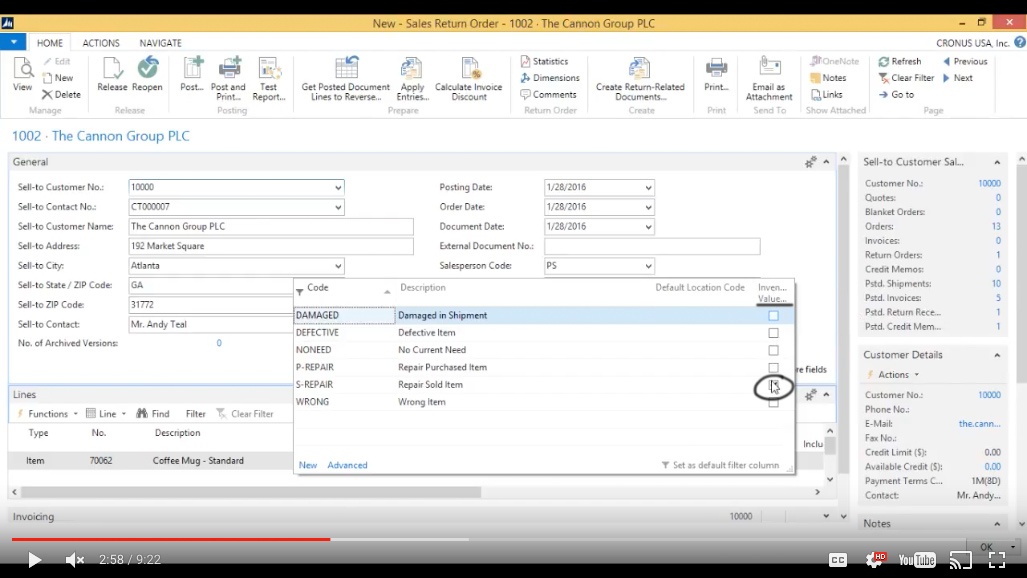Open Comments for the return order
The height and width of the screenshot is (578, 1027).
548,94
